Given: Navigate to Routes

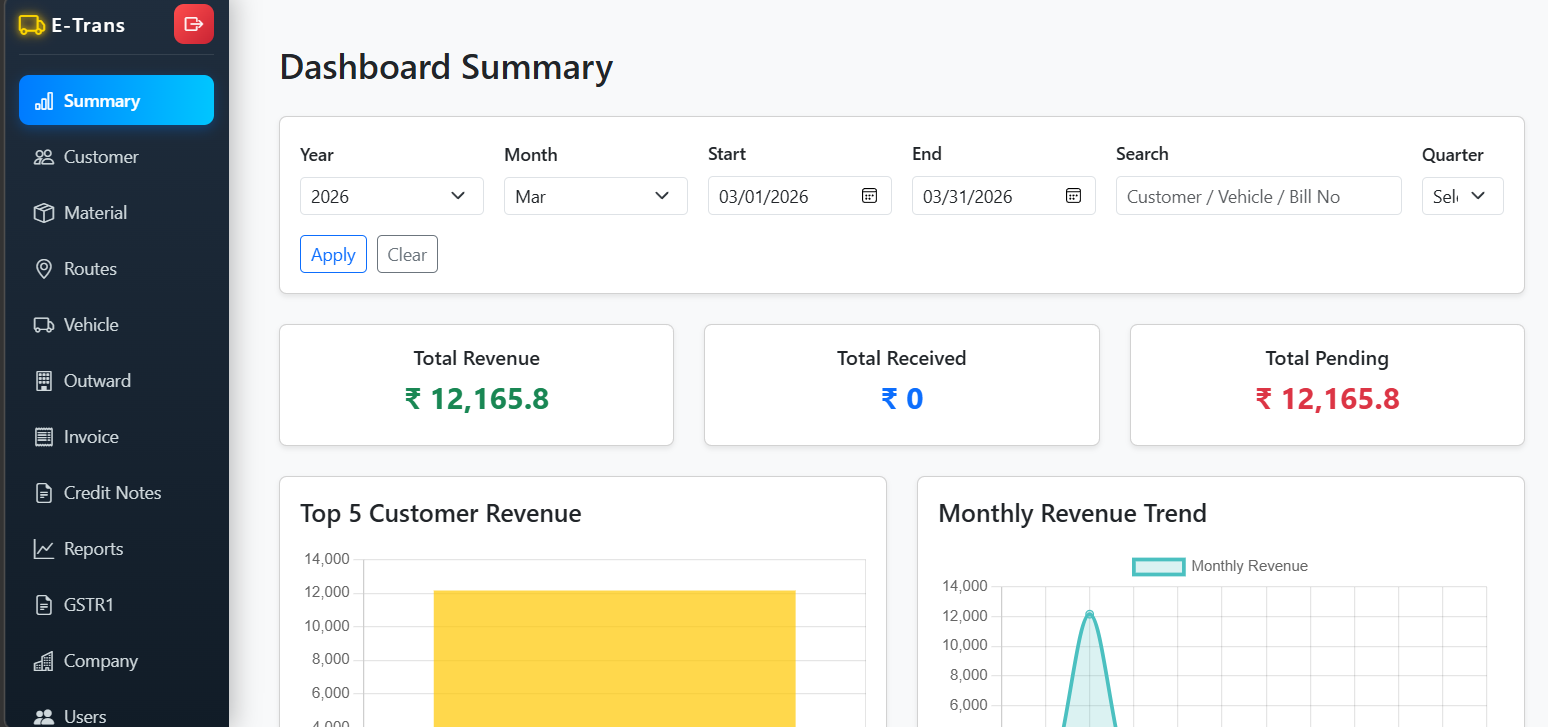Looking at the screenshot, I should [x=116, y=269].
